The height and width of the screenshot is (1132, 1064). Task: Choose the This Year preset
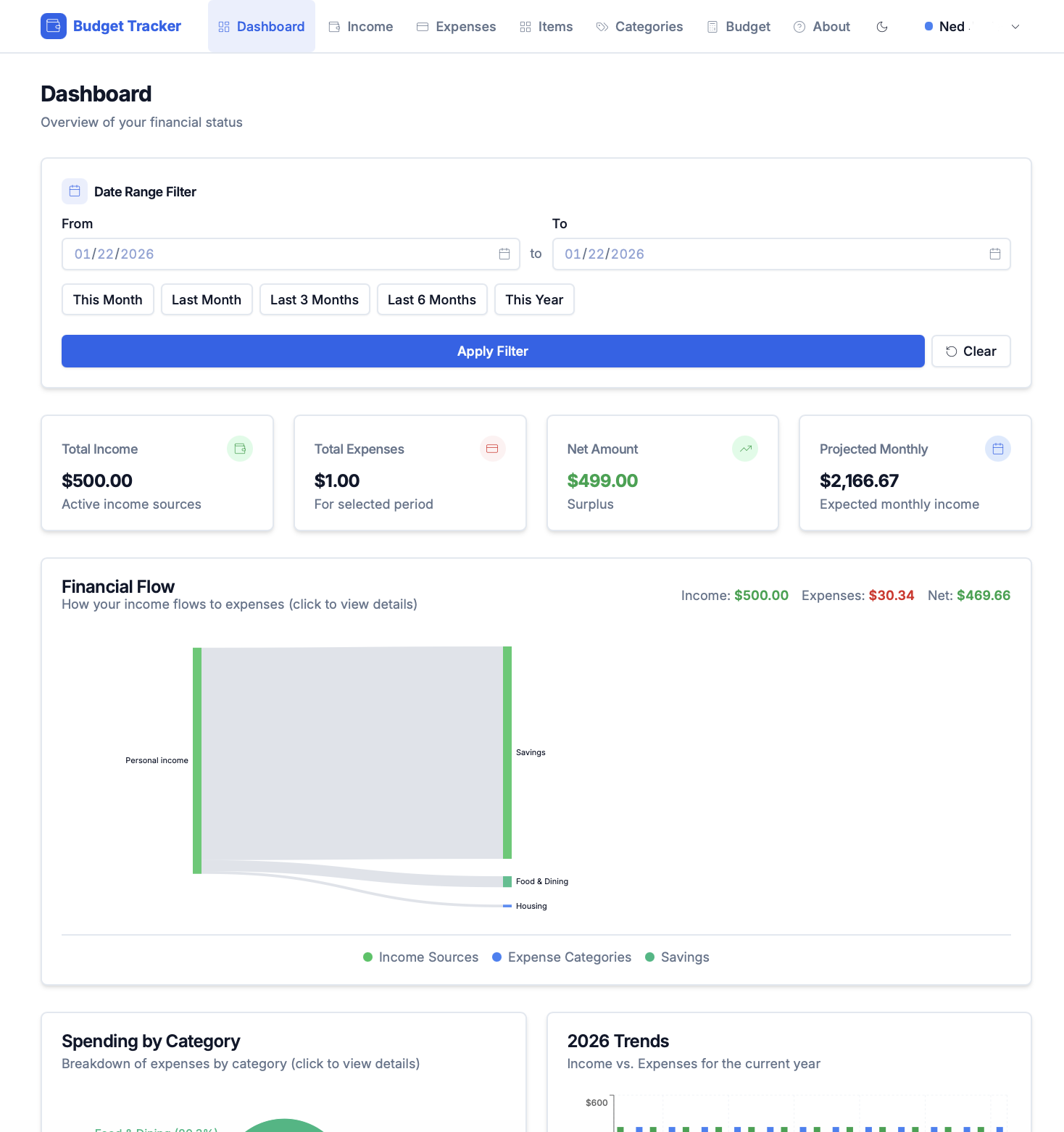point(534,300)
